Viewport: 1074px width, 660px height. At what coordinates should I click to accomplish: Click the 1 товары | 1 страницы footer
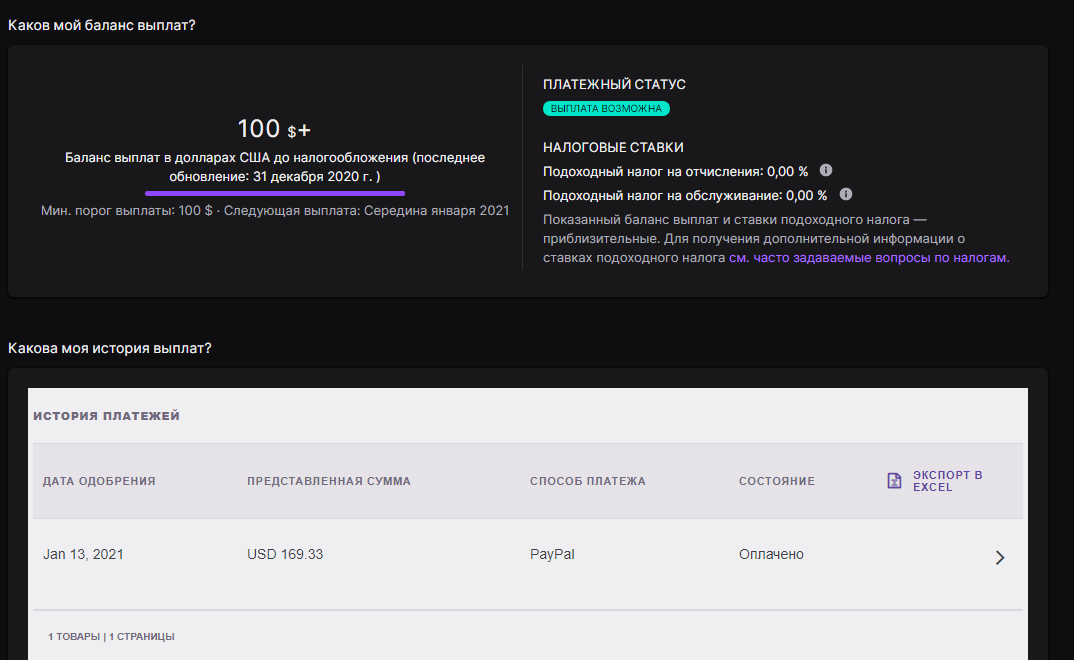[111, 636]
